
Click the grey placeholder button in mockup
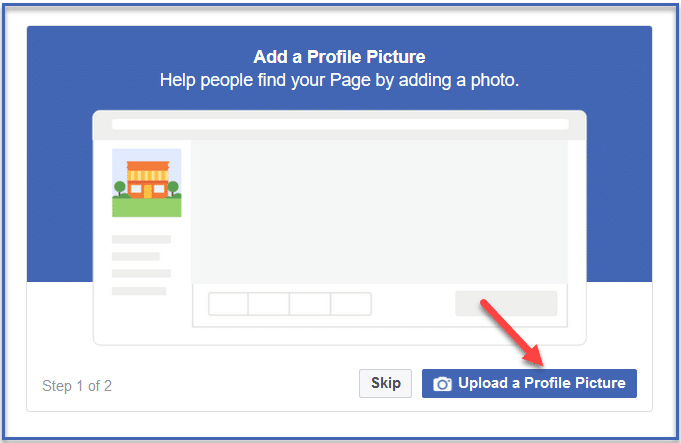coord(506,304)
